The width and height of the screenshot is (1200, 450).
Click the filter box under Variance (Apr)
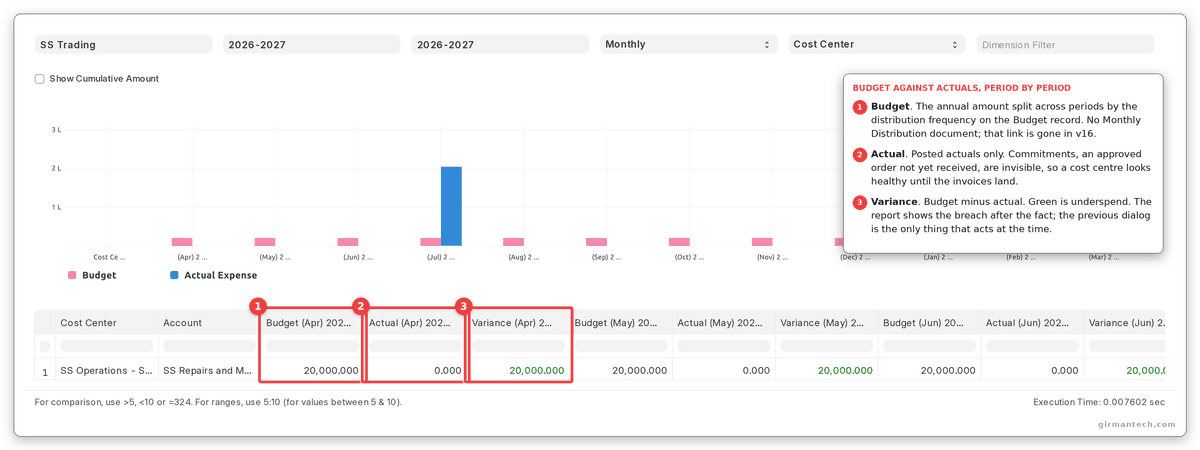(518, 346)
